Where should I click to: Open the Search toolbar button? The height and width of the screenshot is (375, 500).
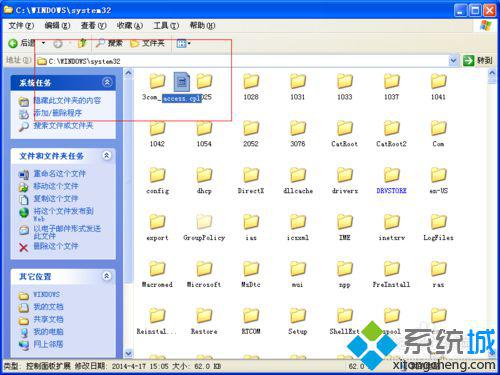click(x=109, y=43)
